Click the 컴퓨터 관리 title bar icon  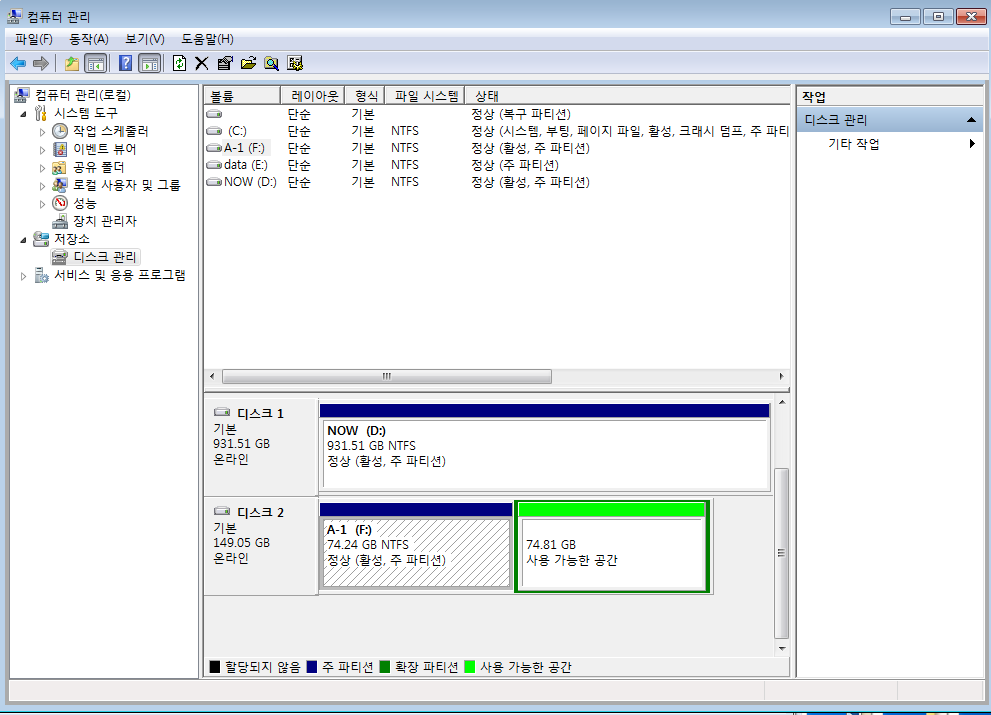pyautogui.click(x=15, y=16)
